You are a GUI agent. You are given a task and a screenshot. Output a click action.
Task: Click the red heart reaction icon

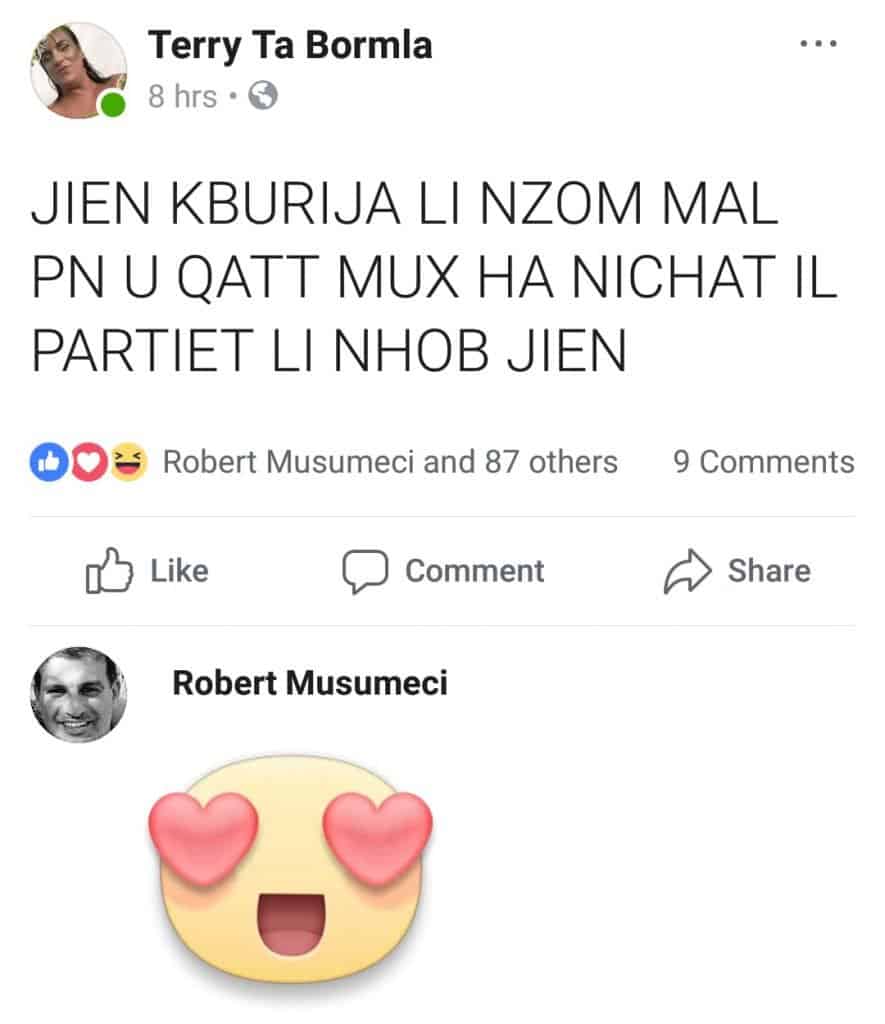(x=89, y=462)
